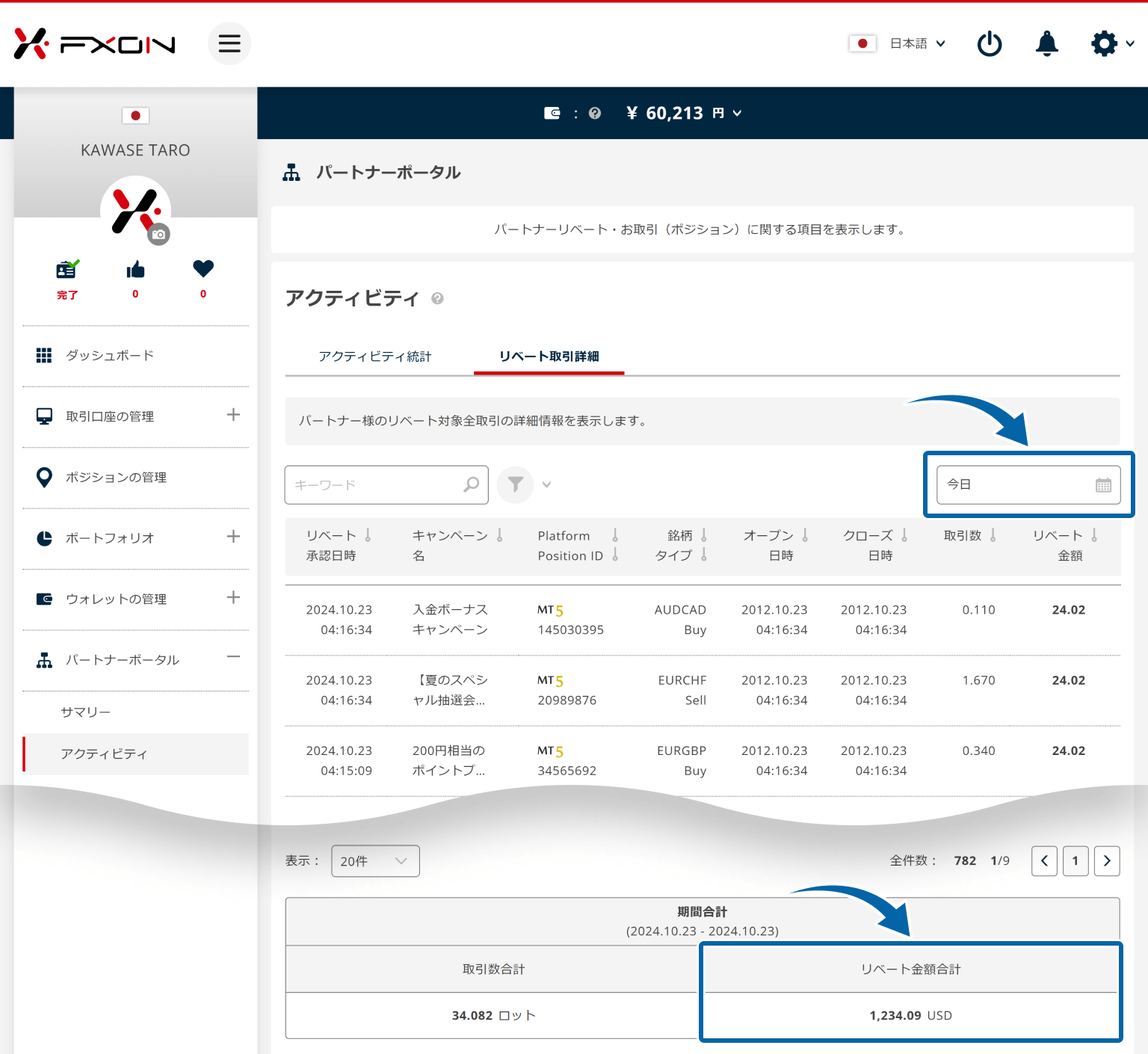The height and width of the screenshot is (1054, 1148).
Task: Open the notification bell
Action: click(x=1046, y=43)
